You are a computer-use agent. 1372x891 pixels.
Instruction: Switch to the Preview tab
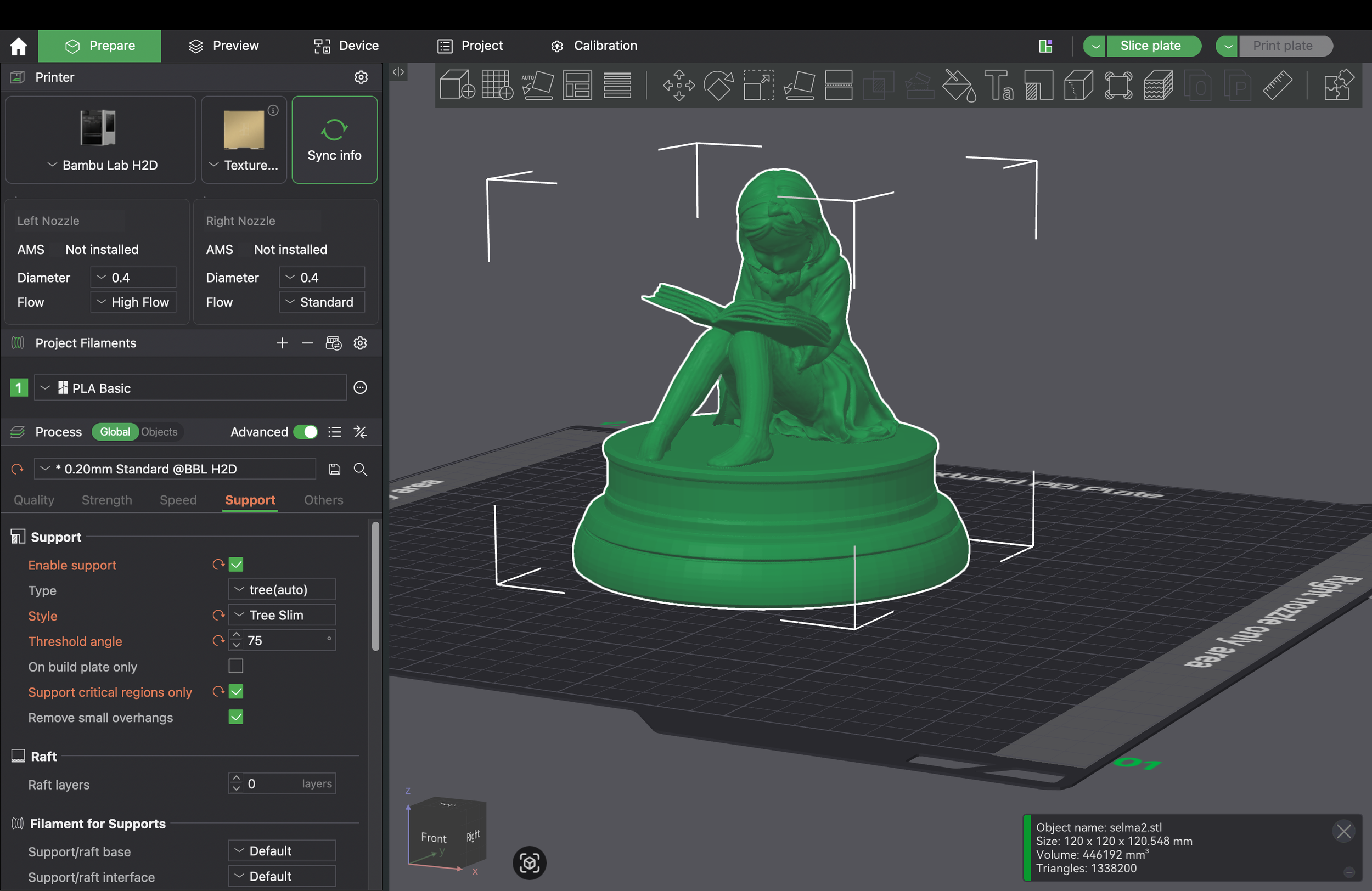pyautogui.click(x=224, y=46)
